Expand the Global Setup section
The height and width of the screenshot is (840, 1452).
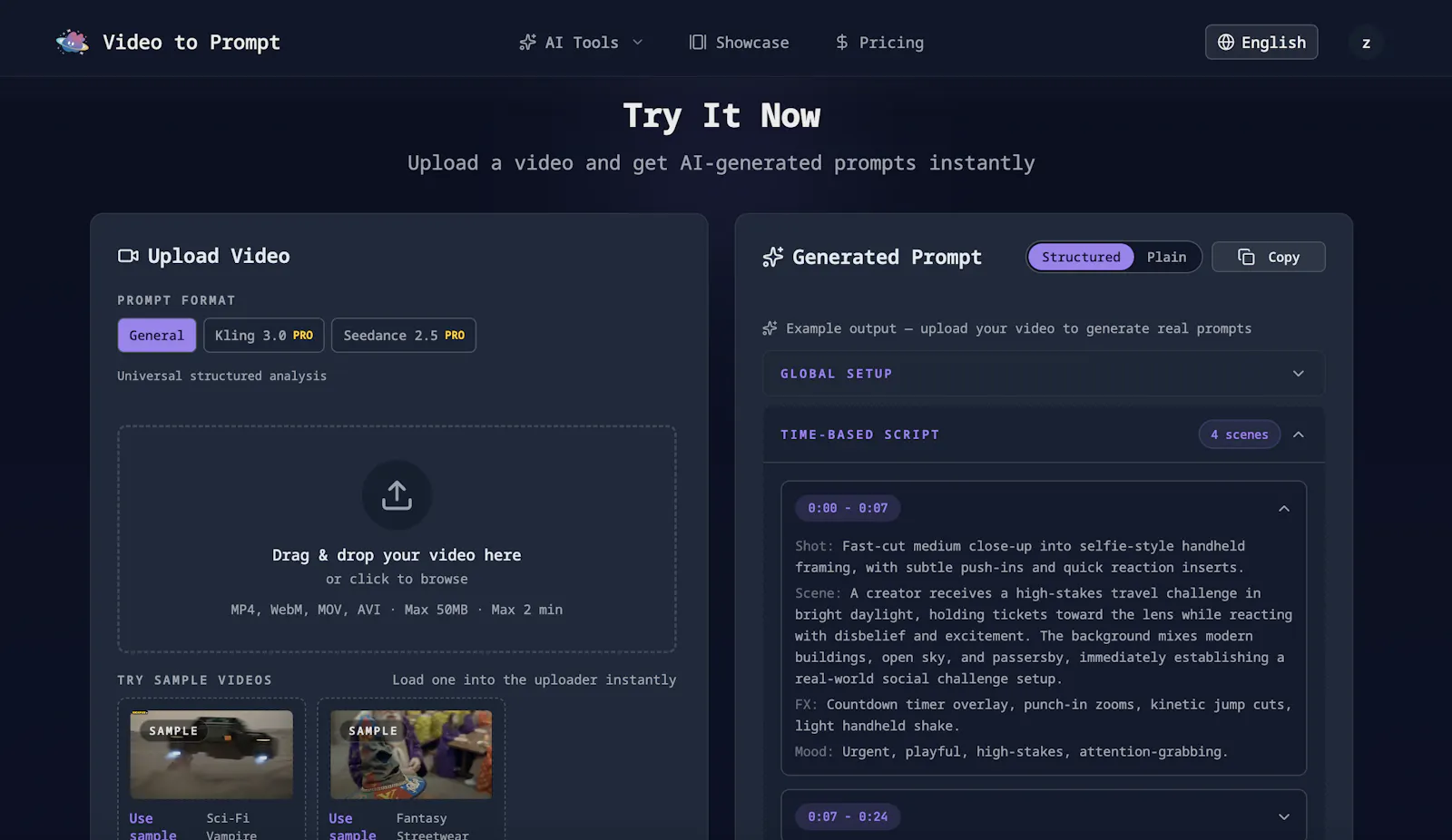pos(1044,374)
